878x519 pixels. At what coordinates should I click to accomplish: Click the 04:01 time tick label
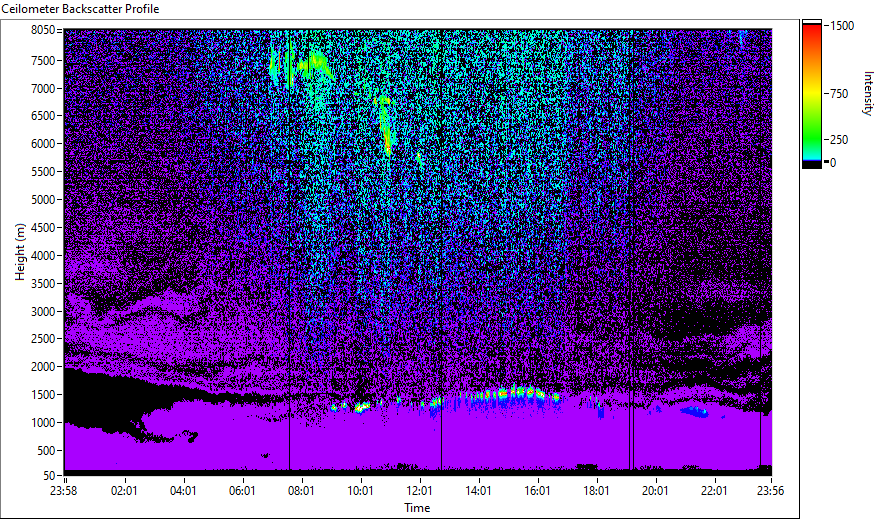(x=183, y=491)
